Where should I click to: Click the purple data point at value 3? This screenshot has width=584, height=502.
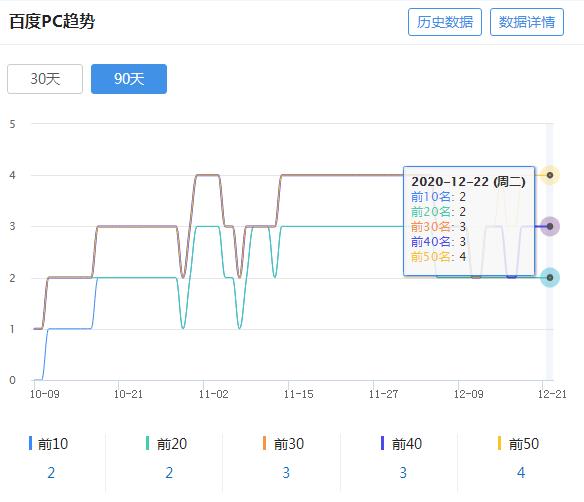click(x=550, y=226)
